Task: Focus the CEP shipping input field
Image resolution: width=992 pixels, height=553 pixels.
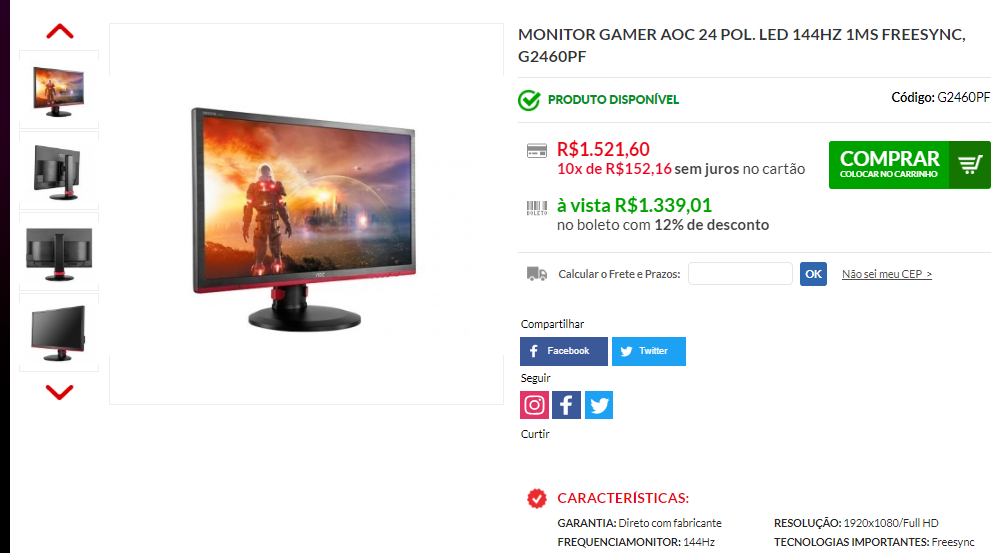Action: (x=740, y=274)
